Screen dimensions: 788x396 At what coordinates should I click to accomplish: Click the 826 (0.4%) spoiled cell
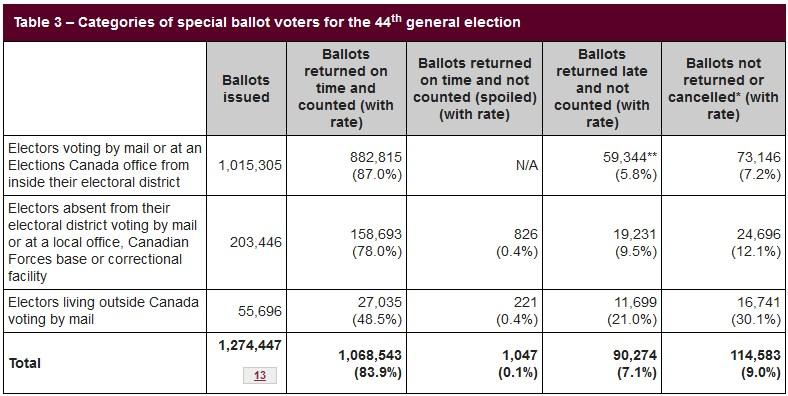tap(474, 242)
